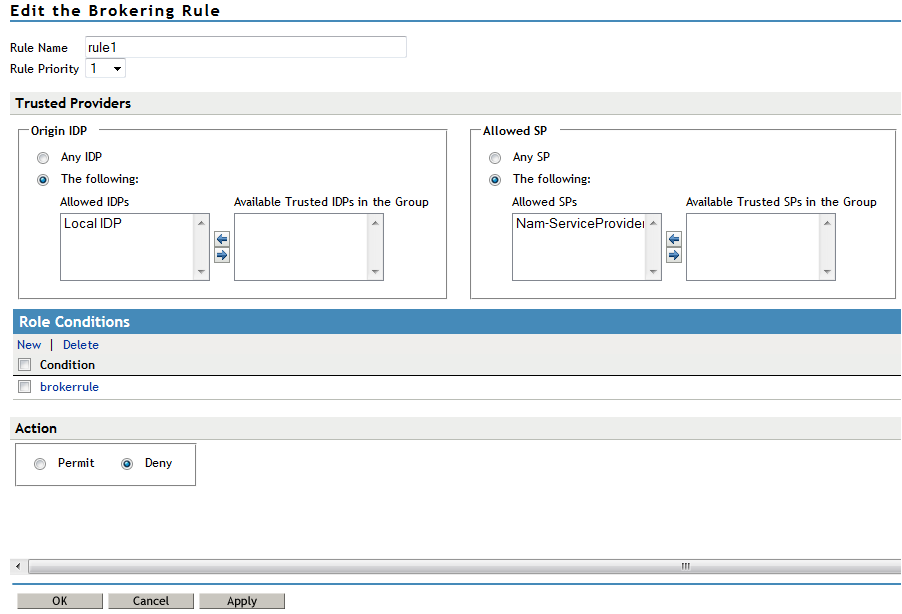The width and height of the screenshot is (902, 614).
Task: Click right arrow icon between SP lists
Action: pos(674,255)
